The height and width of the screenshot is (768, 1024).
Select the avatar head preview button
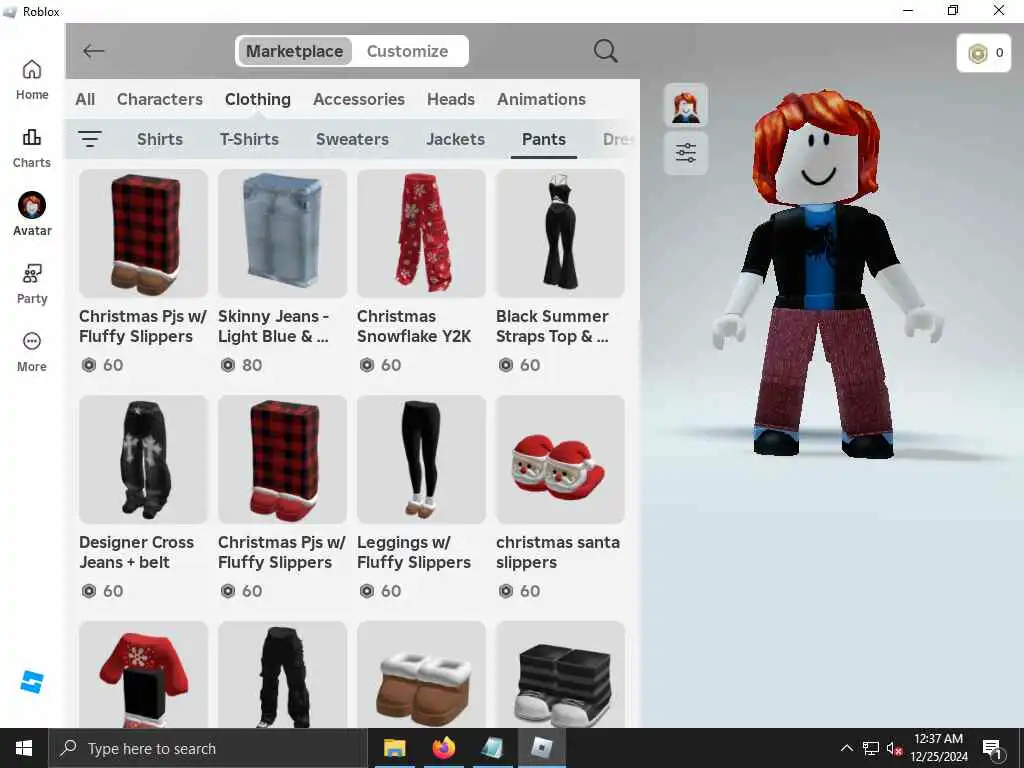click(686, 105)
